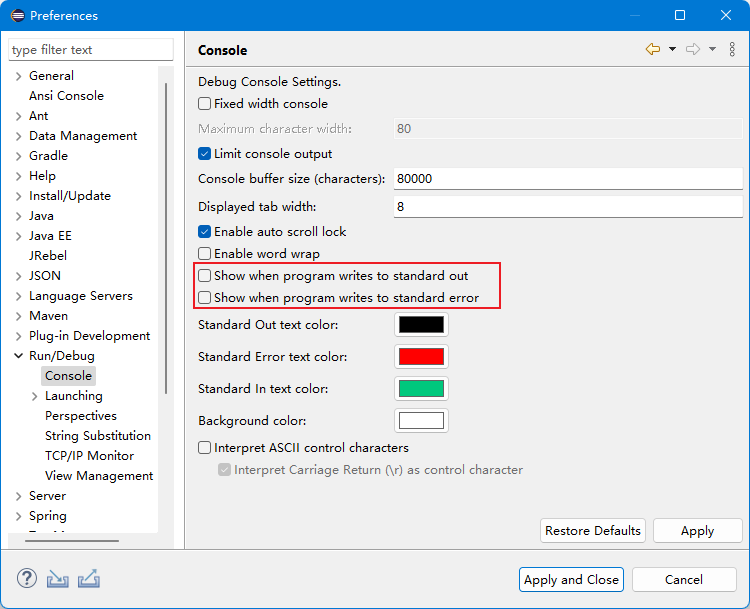Screen dimensions: 750x609
Task: Collapse the Run/Debug tree node
Action: point(18,356)
